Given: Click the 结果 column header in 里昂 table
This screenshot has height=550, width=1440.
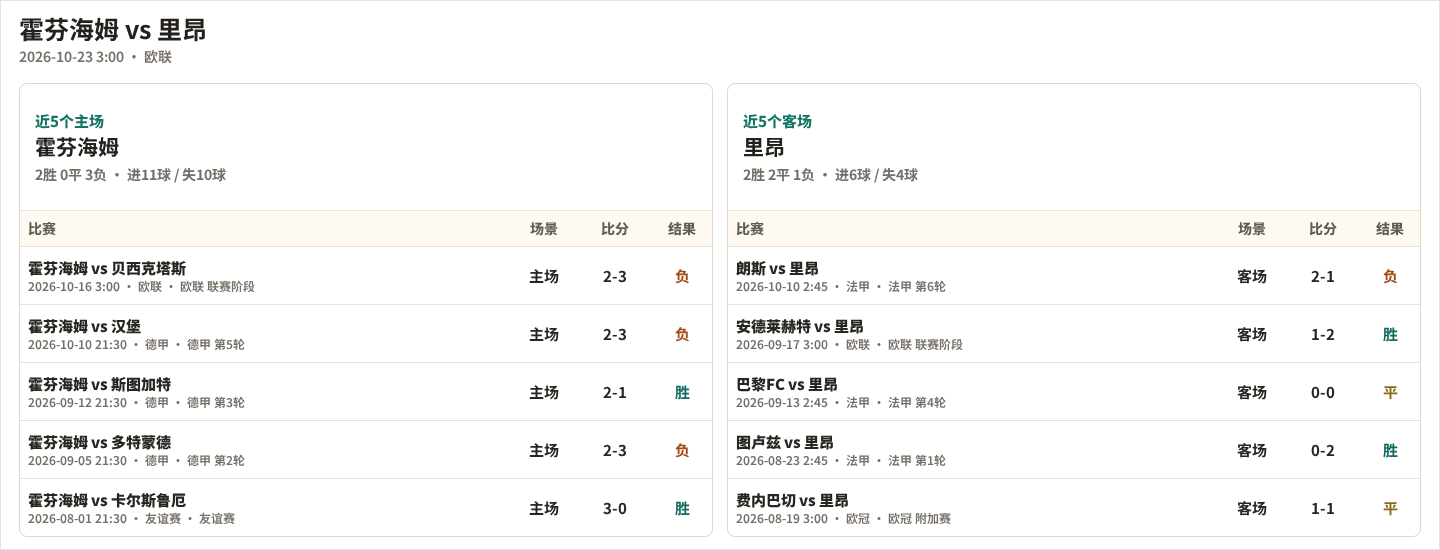Looking at the screenshot, I should click(1390, 229).
